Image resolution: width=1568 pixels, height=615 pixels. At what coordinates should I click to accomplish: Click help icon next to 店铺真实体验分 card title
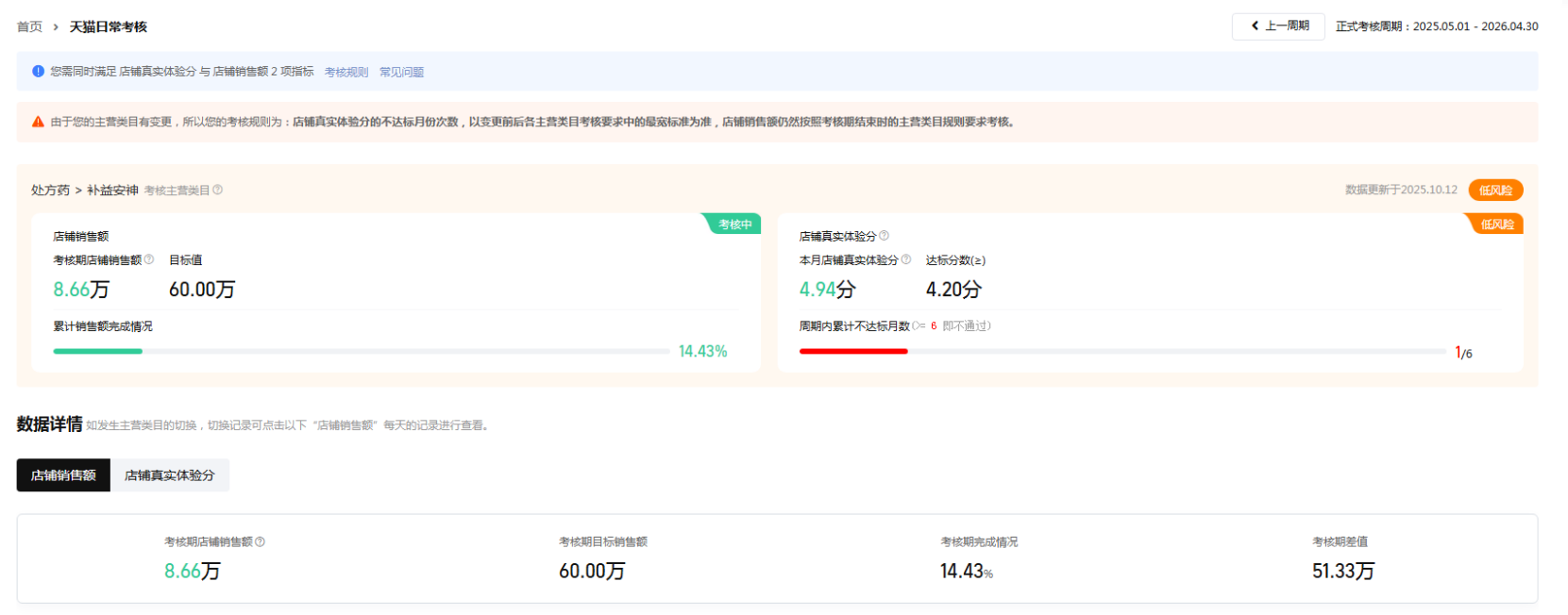[x=885, y=236]
